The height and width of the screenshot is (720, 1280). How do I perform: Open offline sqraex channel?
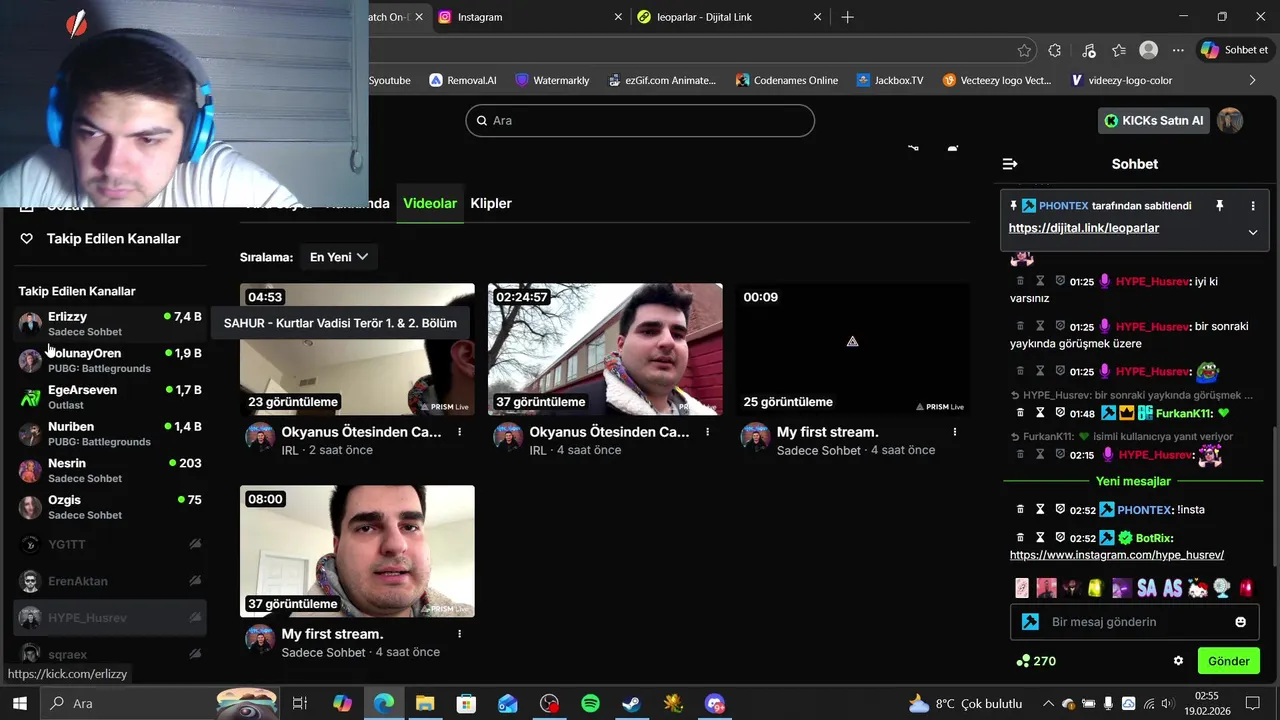(110, 654)
